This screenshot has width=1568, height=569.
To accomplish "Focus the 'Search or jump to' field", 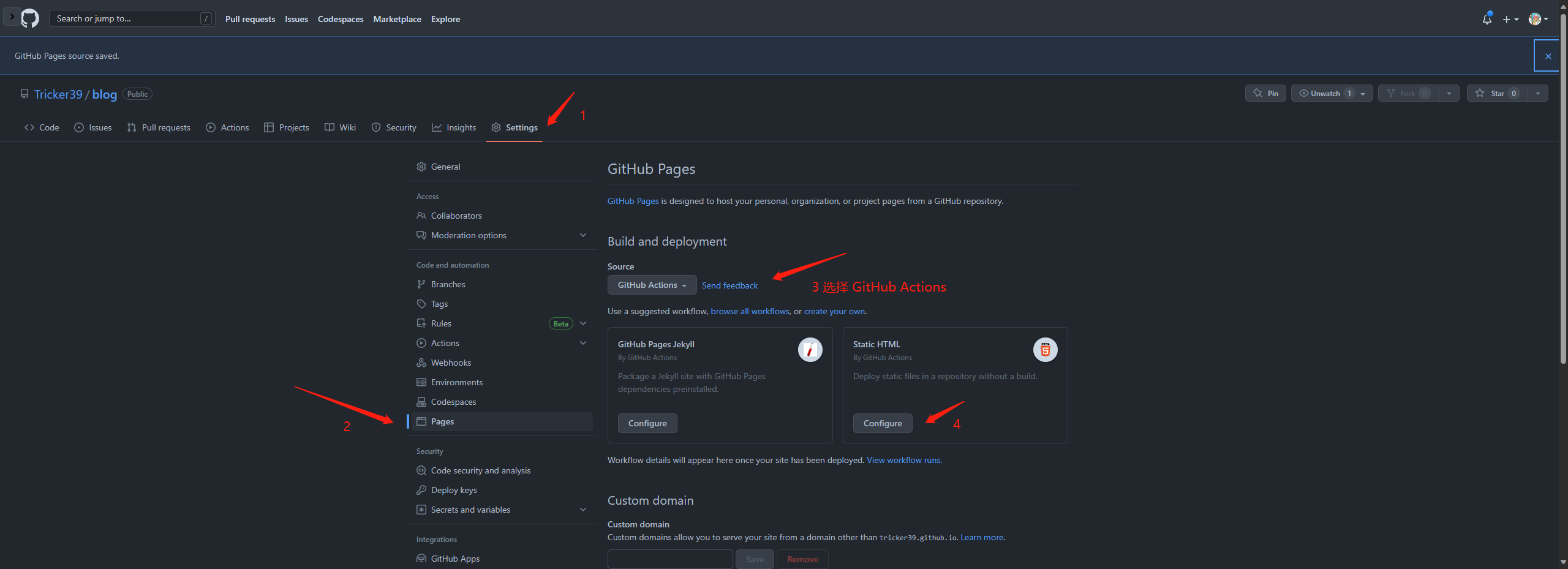I will 132,18.
